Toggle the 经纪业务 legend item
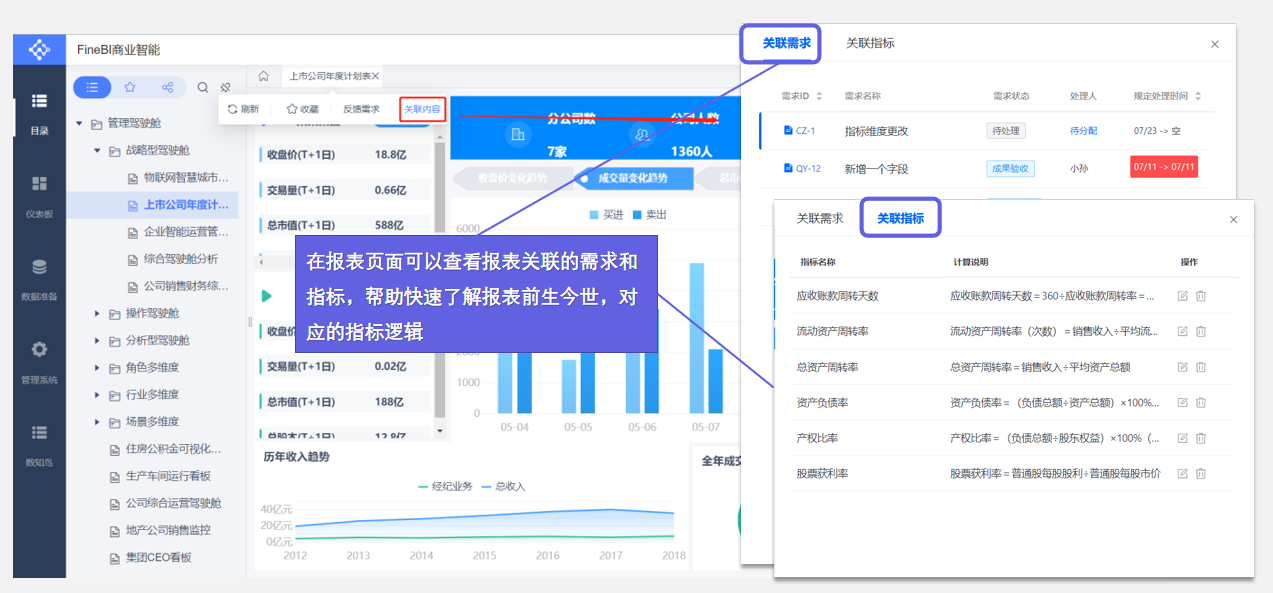 point(443,486)
